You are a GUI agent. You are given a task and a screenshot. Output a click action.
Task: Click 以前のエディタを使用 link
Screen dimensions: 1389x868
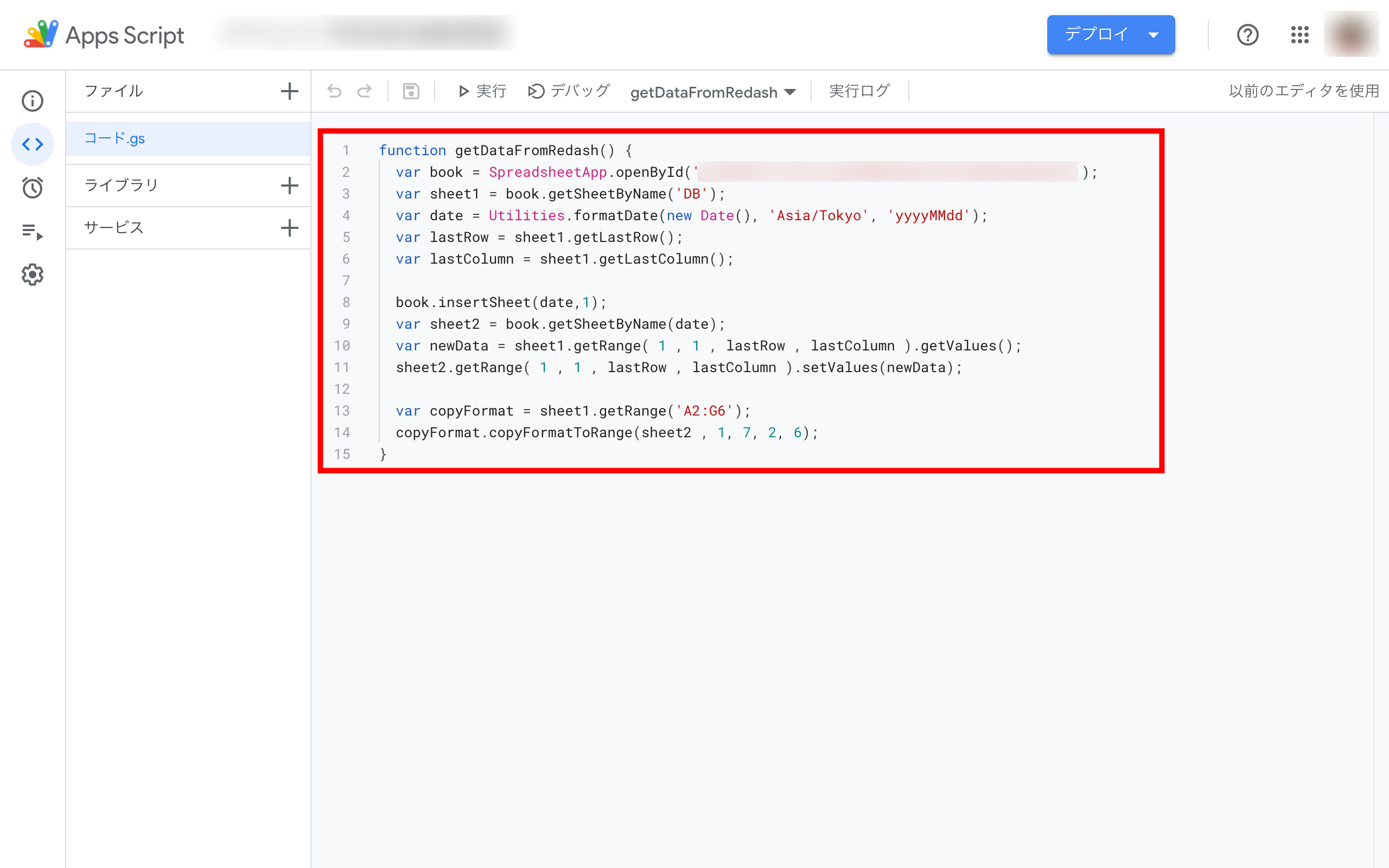pos(1303,91)
